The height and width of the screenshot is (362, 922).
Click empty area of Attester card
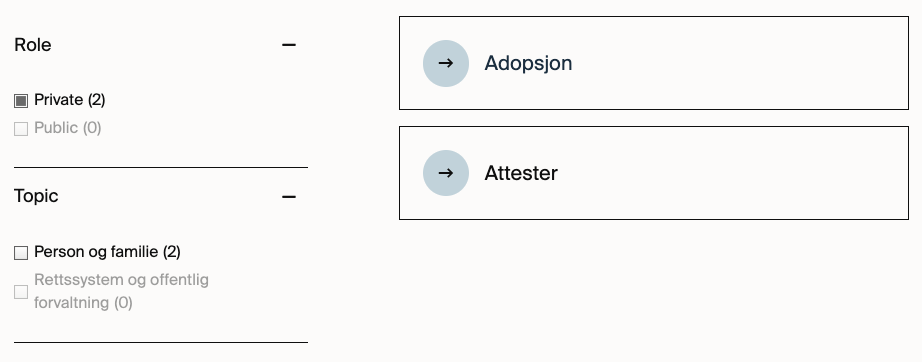click(735, 173)
